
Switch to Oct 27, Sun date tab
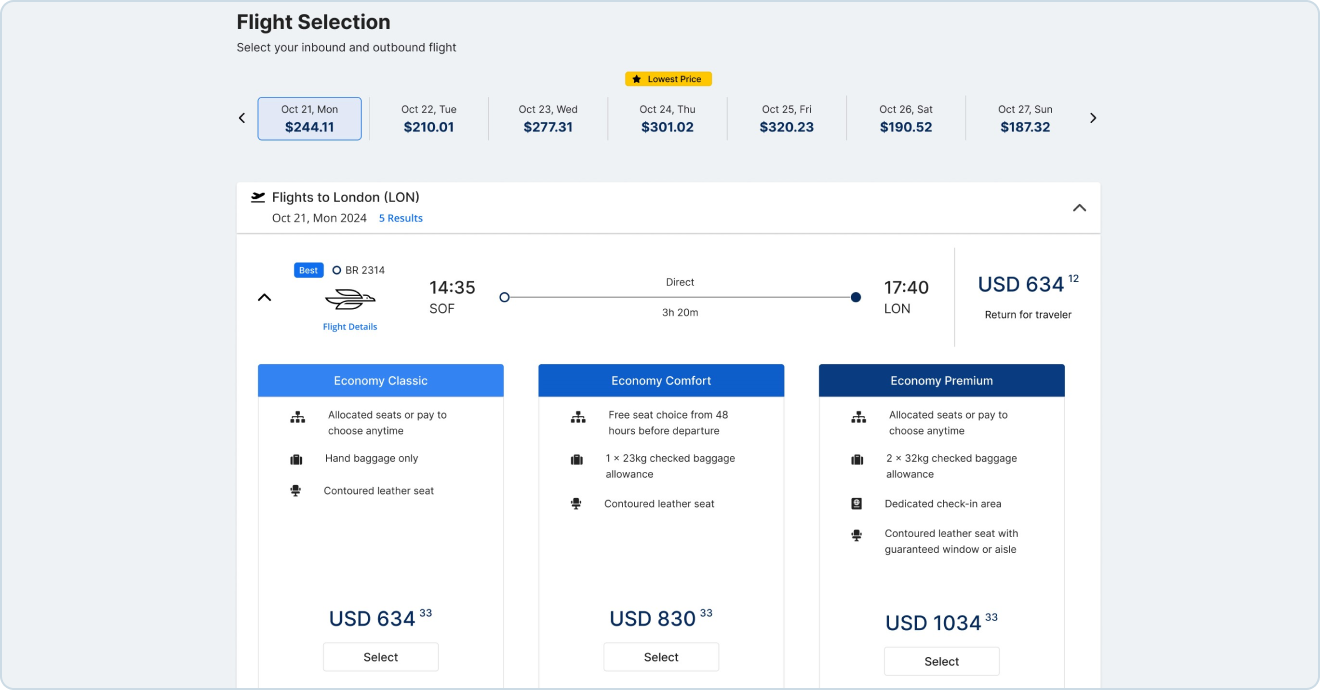point(1025,119)
